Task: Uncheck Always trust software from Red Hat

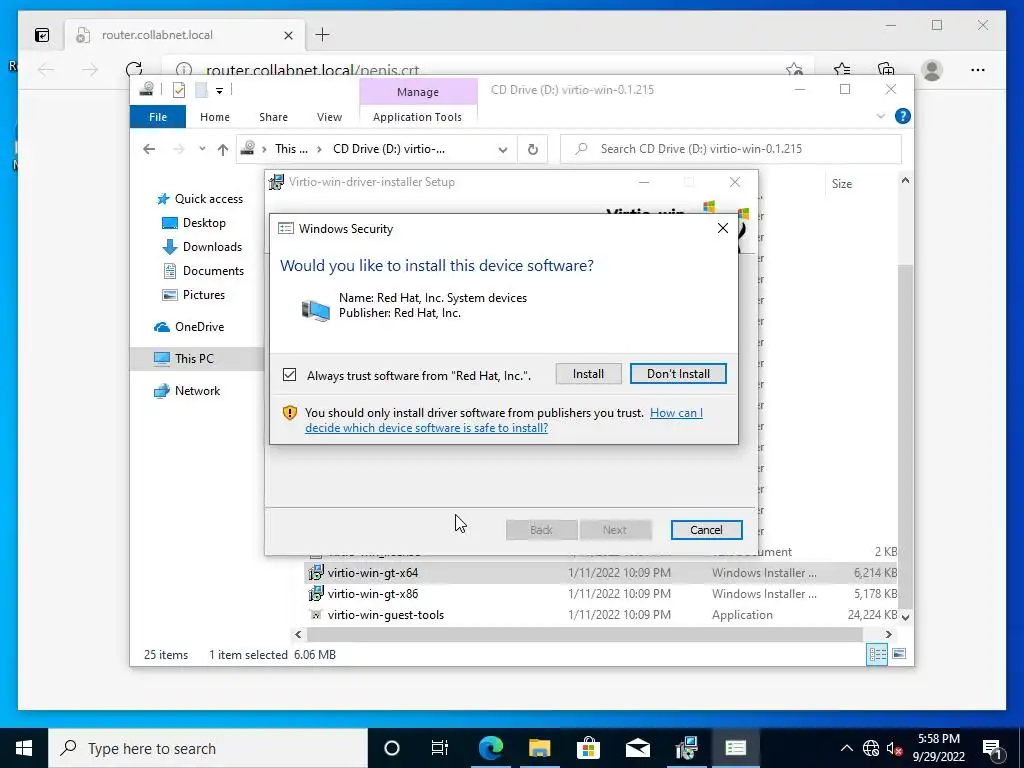Action: (289, 375)
